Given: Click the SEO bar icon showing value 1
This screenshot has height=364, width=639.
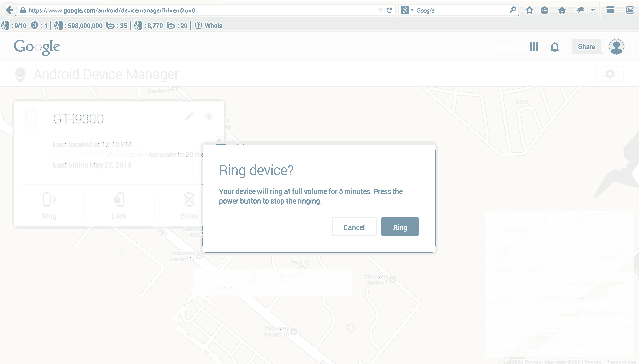Looking at the screenshot, I should 35,25.
